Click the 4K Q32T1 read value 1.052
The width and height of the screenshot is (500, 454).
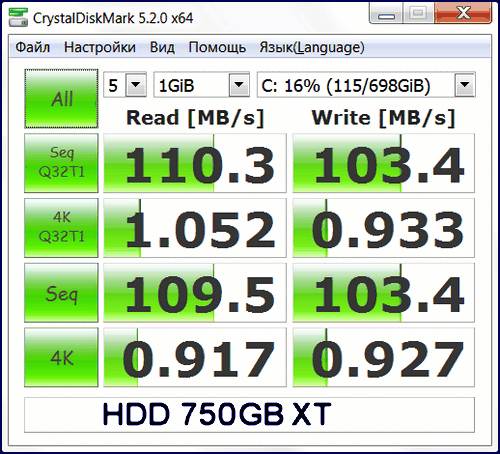click(x=195, y=228)
